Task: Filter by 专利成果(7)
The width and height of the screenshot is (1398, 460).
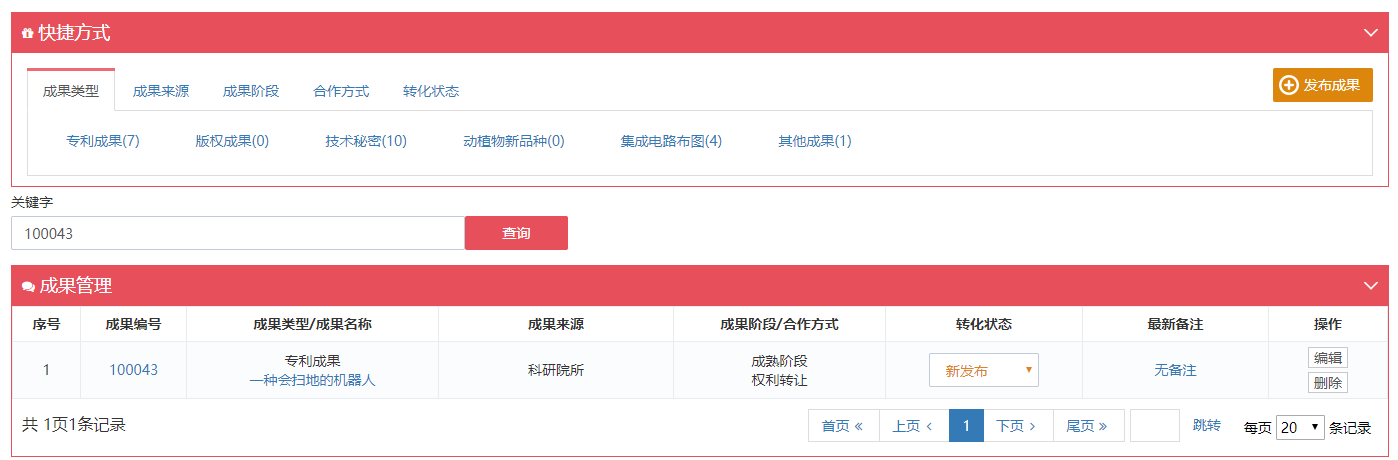Action: (103, 141)
